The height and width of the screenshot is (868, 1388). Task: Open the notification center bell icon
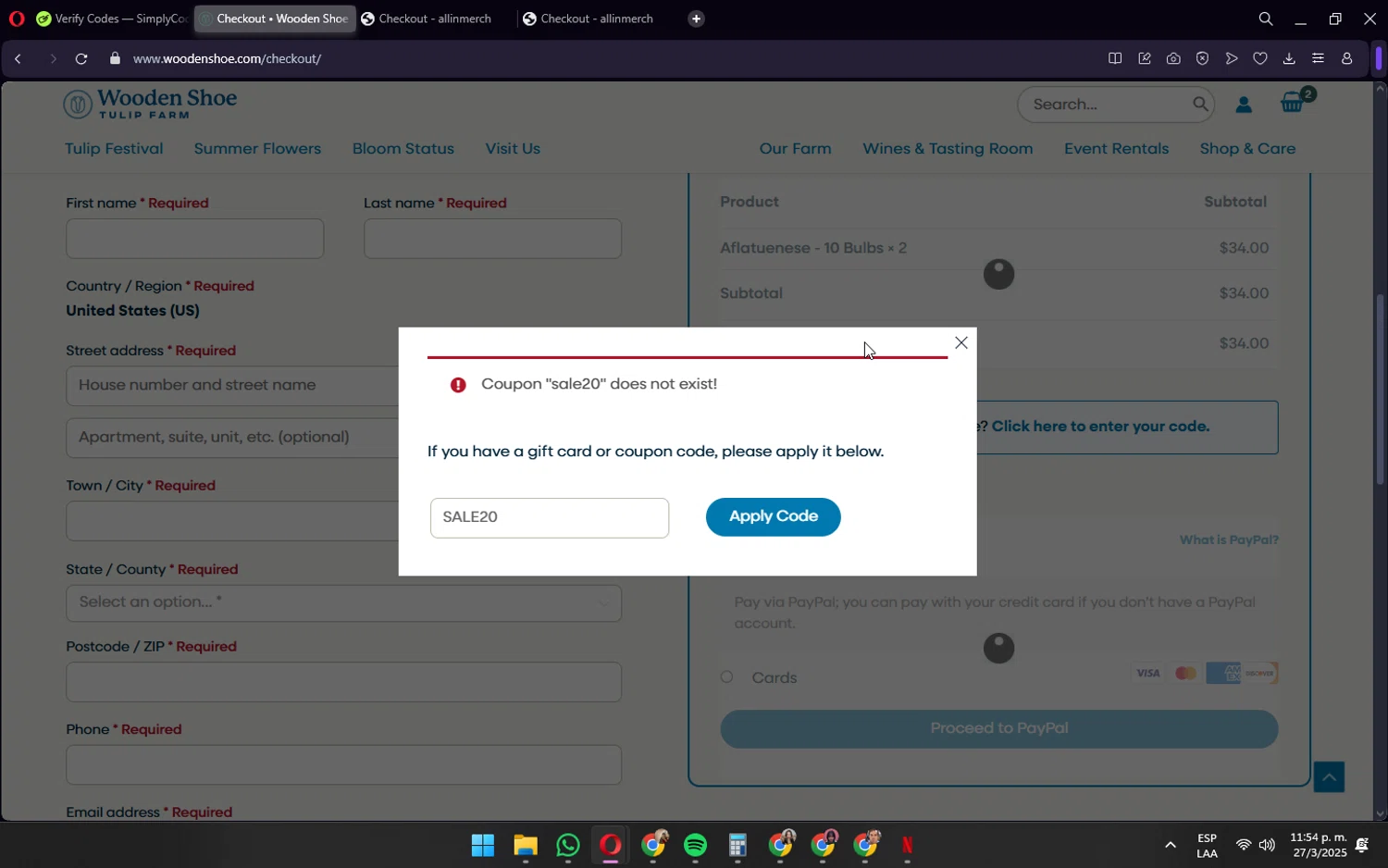click(x=1362, y=845)
